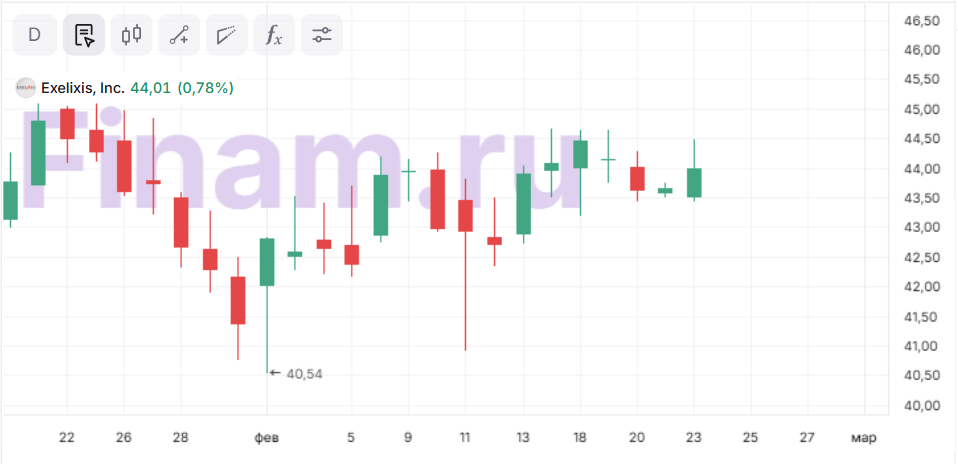Screen dimensions: 958x464
Task: Click the 23 date label on axis
Action: tap(694, 437)
